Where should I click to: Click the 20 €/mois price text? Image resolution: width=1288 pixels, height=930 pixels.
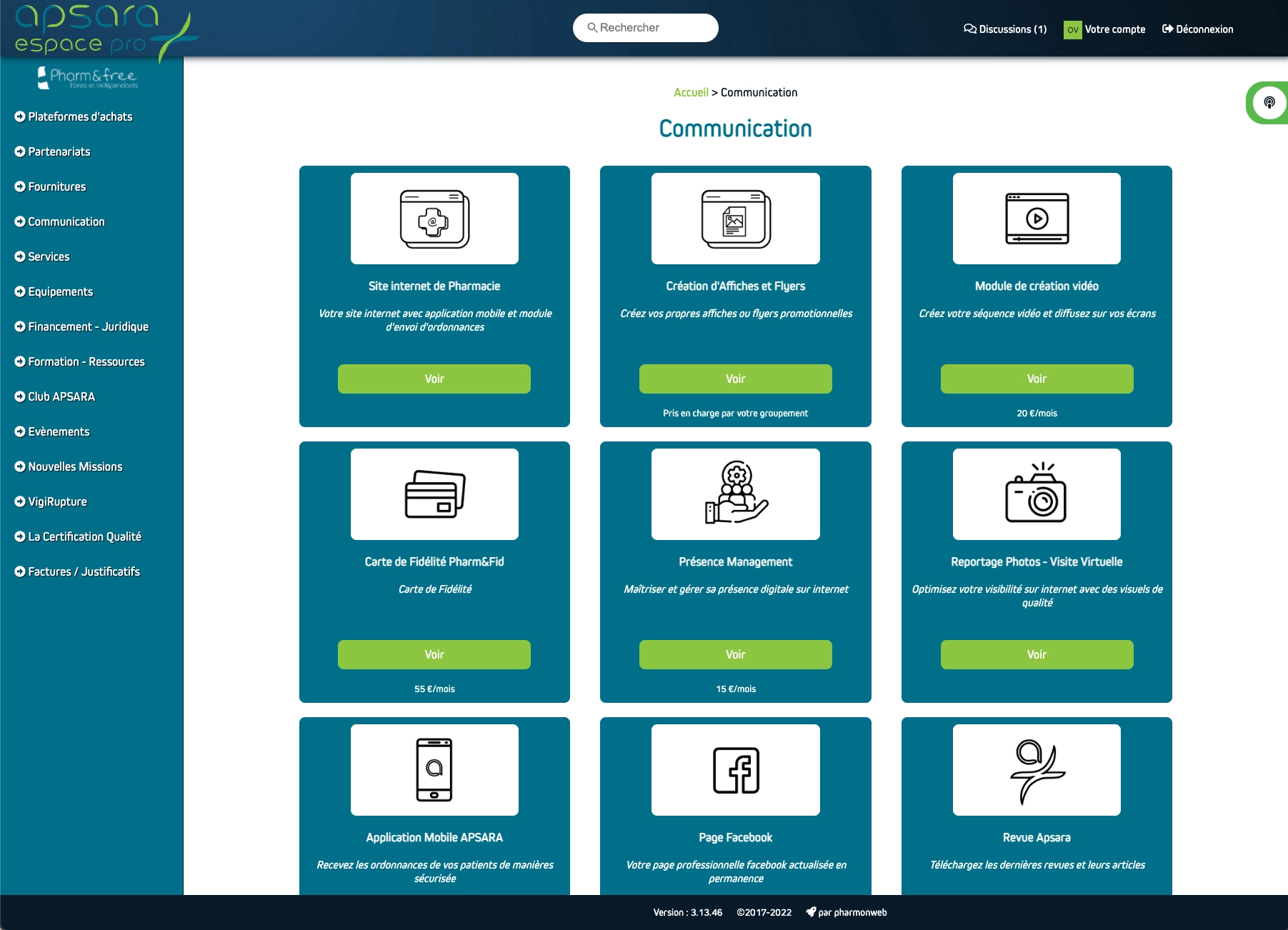tap(1037, 413)
